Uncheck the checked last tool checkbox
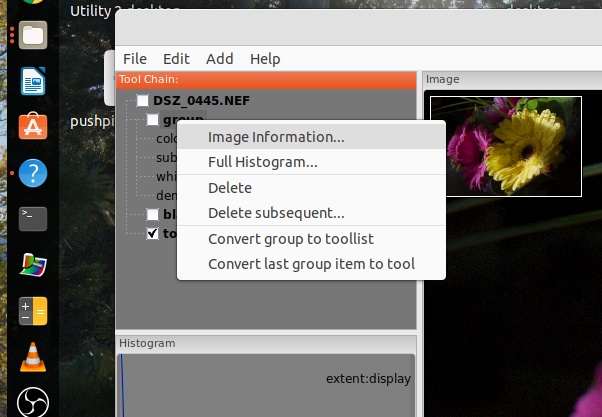 152,234
